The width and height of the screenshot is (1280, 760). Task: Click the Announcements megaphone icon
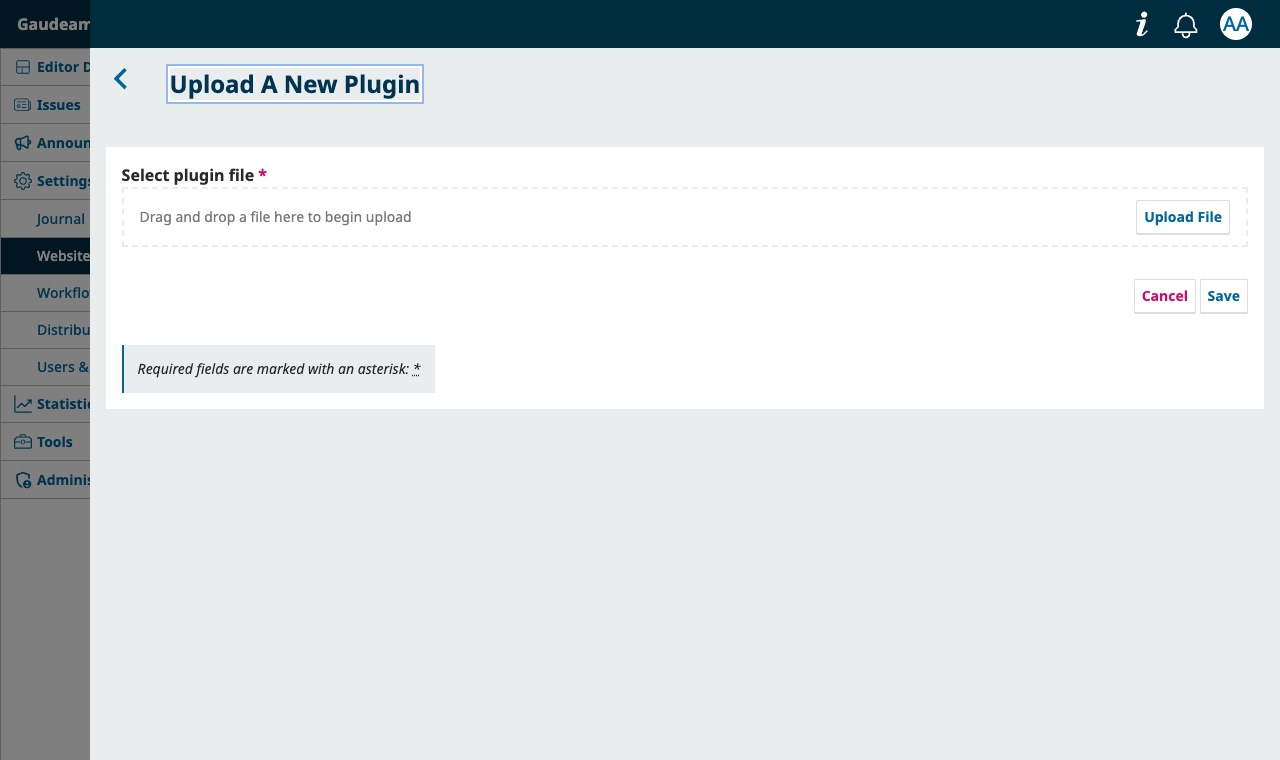[23, 143]
